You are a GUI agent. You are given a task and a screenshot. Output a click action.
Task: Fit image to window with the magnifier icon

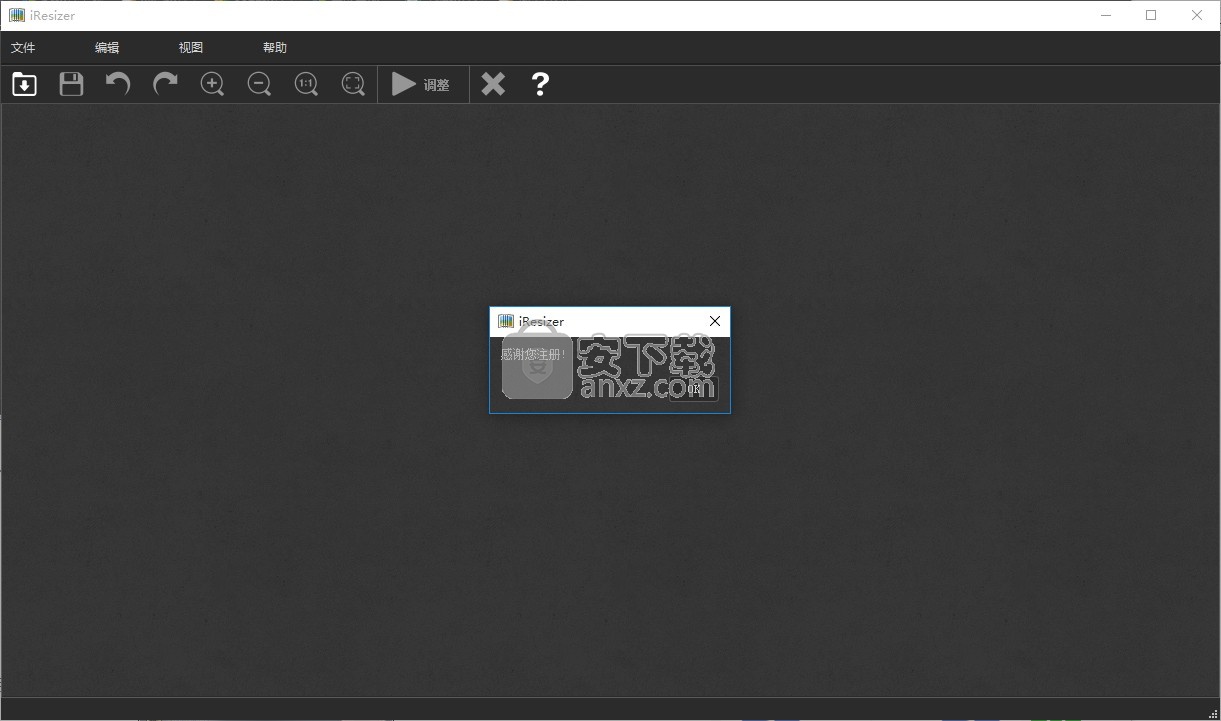point(353,84)
